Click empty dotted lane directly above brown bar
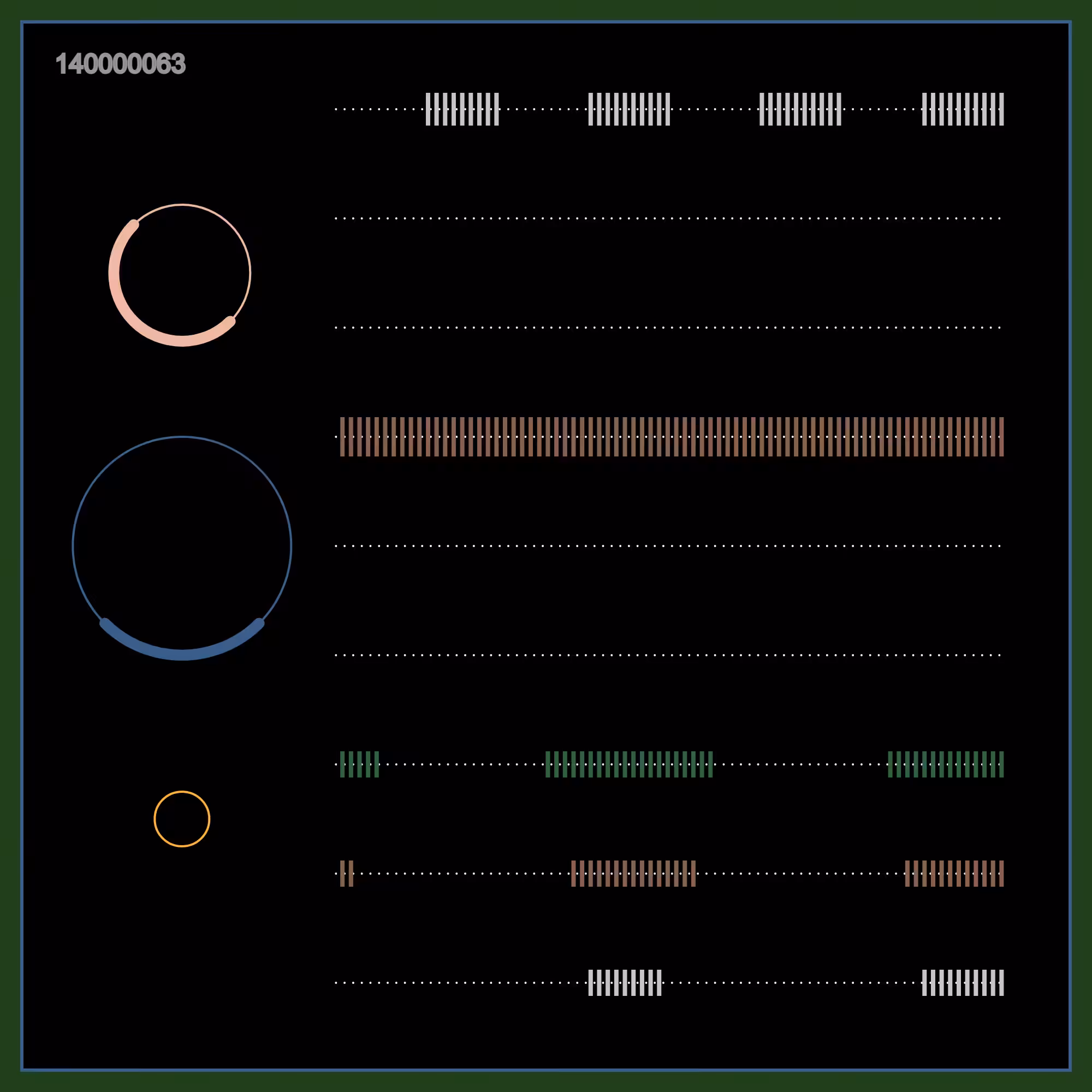1092x1092 pixels. [x=668, y=327]
